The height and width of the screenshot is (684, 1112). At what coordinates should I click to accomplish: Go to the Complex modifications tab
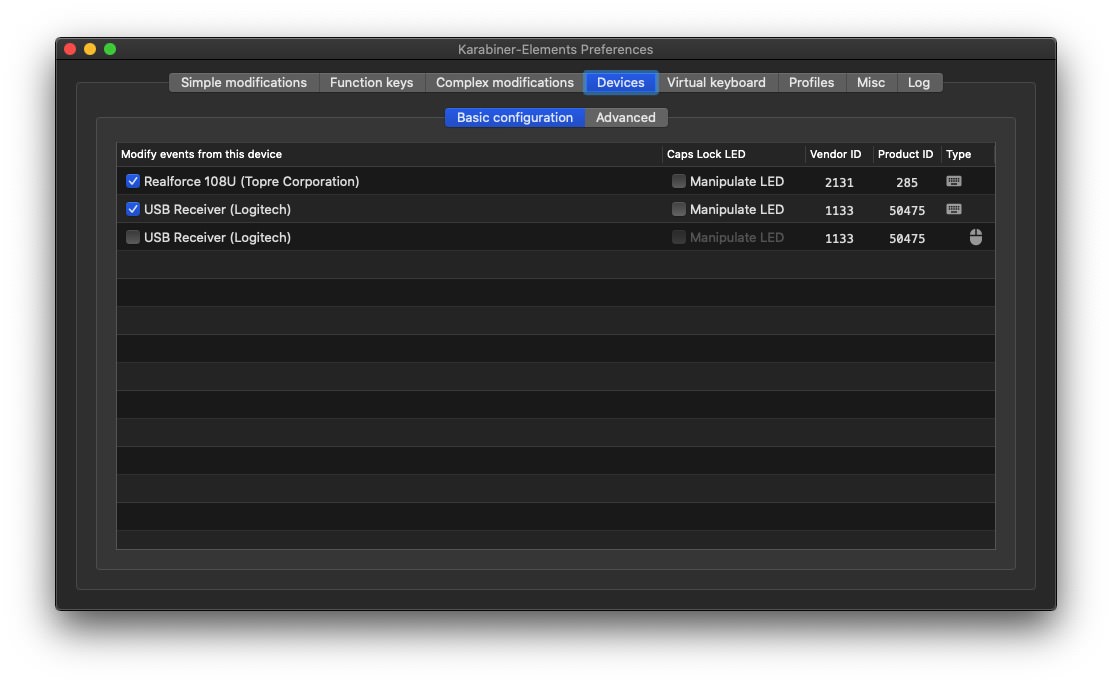505,83
